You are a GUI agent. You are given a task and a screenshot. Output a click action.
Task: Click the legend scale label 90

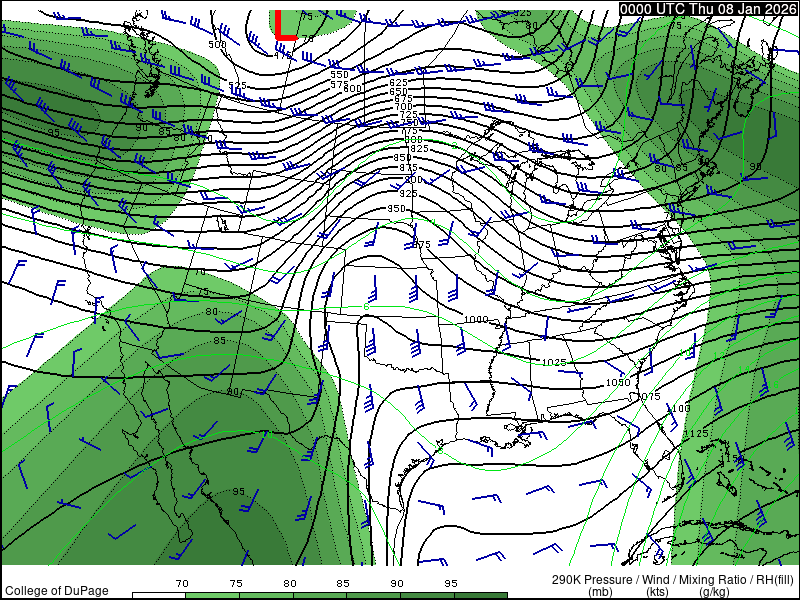pyautogui.click(x=397, y=583)
